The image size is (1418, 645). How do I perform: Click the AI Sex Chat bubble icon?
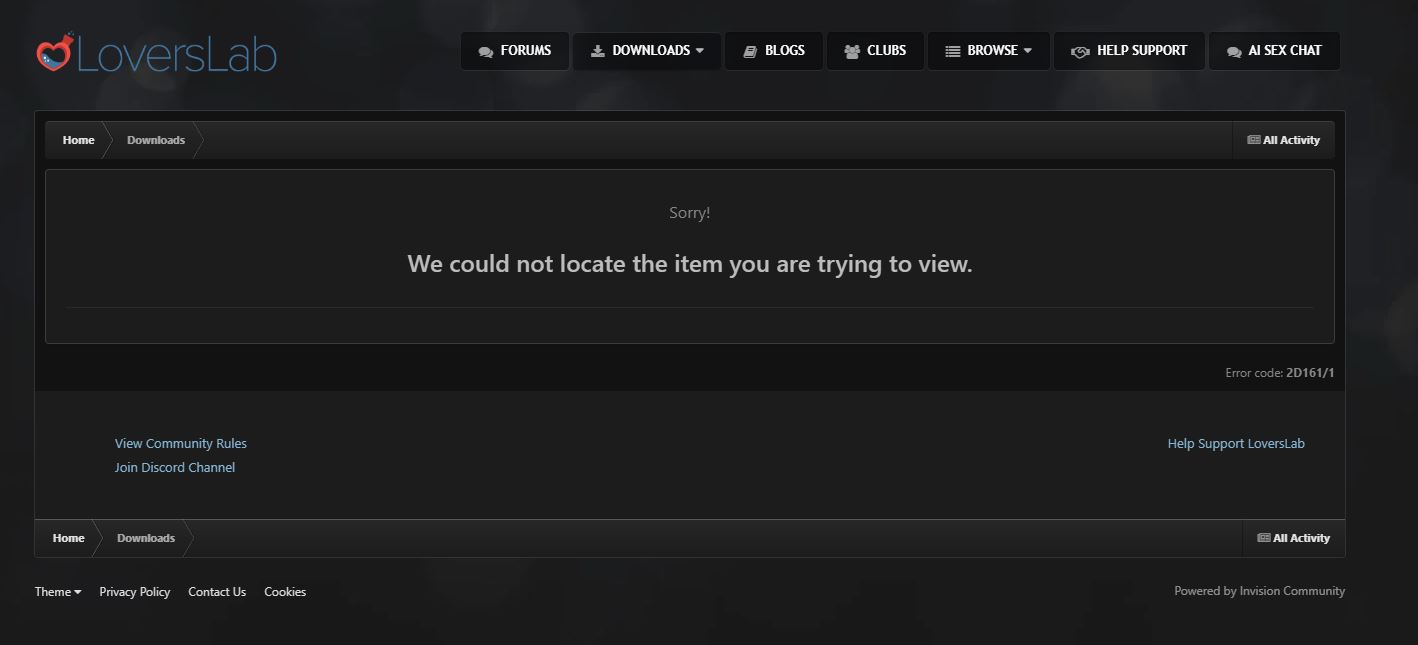tap(1234, 51)
